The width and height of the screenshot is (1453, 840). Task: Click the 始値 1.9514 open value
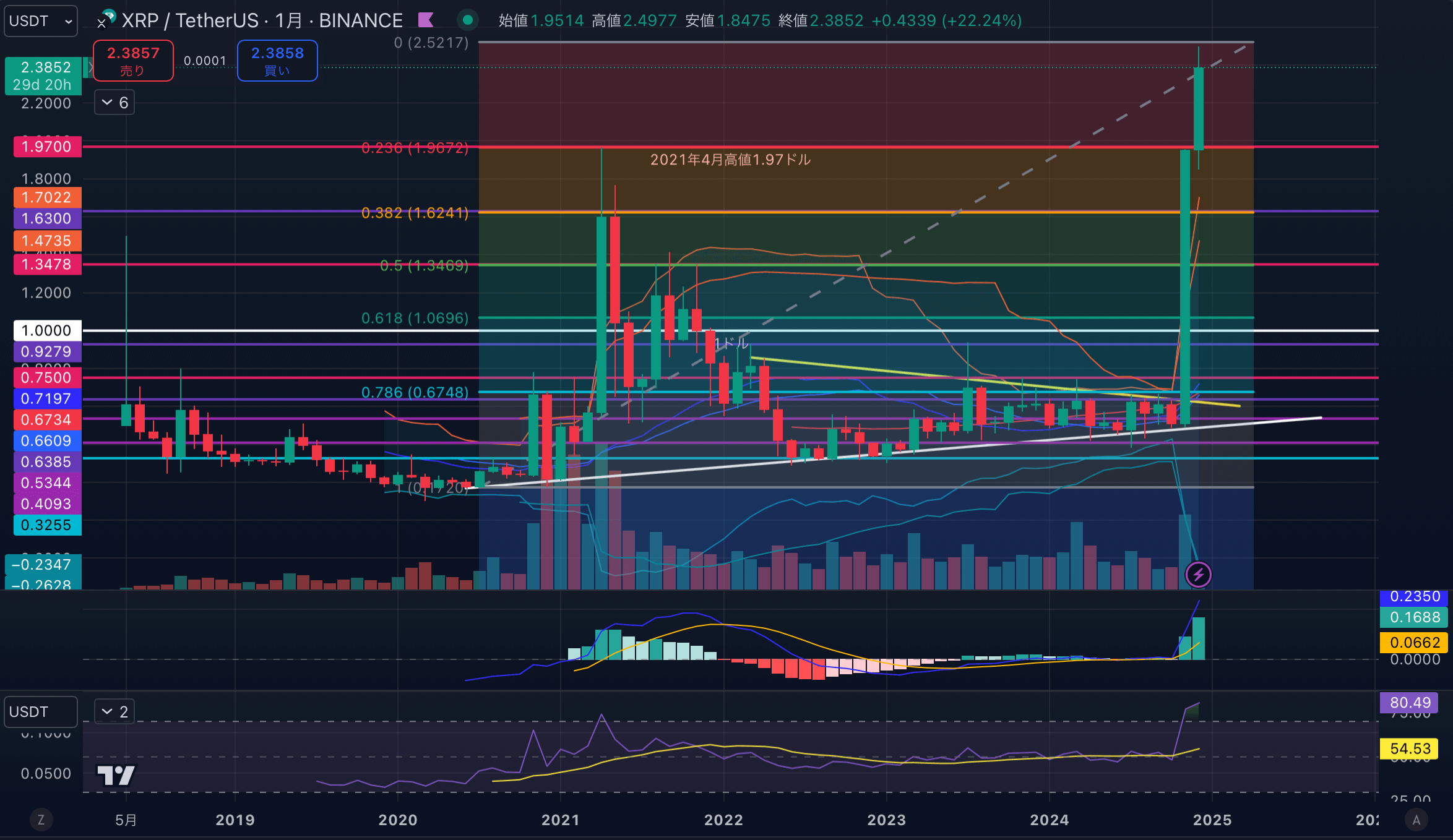coord(541,20)
